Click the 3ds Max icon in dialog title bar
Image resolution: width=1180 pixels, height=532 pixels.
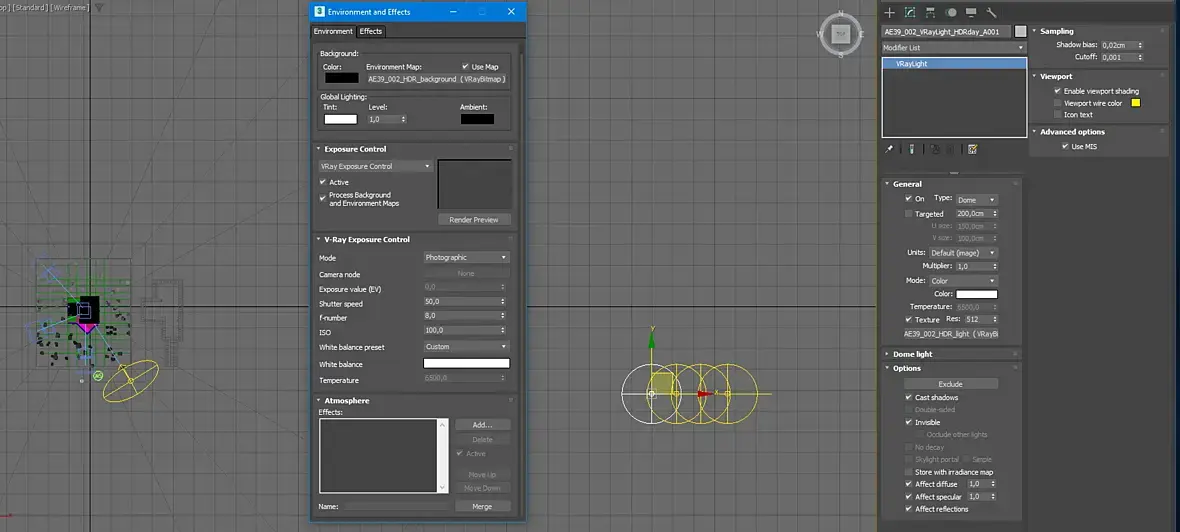319,12
